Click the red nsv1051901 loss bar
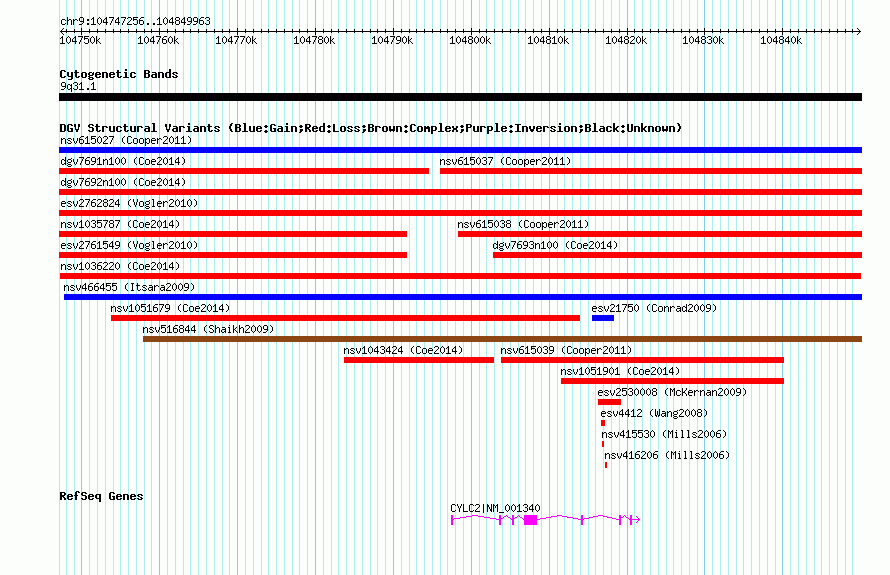This screenshot has height=575, width=890. tap(672, 381)
